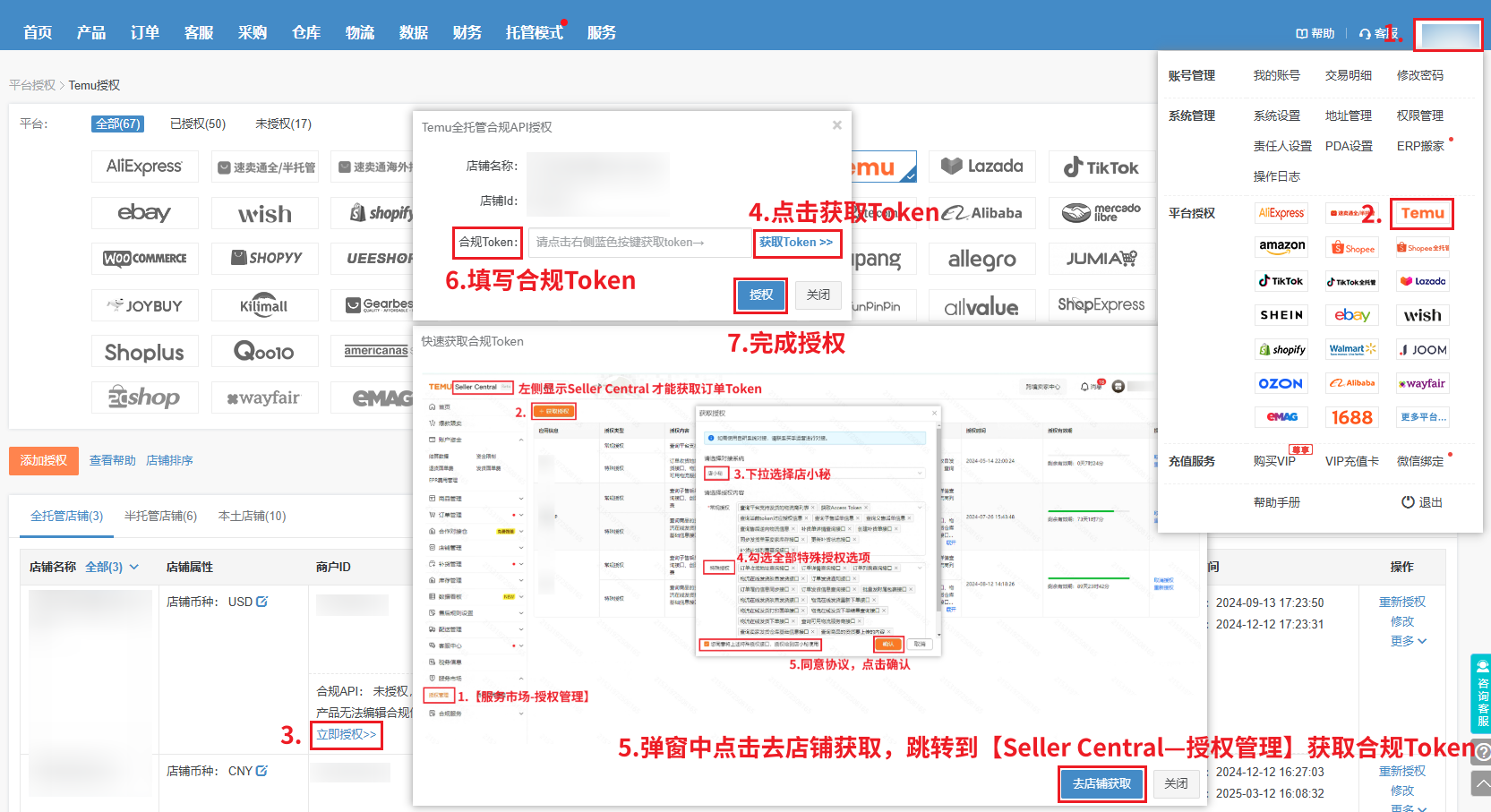
Task: Switch to the 半托管店铺(6) tab
Action: point(161,517)
